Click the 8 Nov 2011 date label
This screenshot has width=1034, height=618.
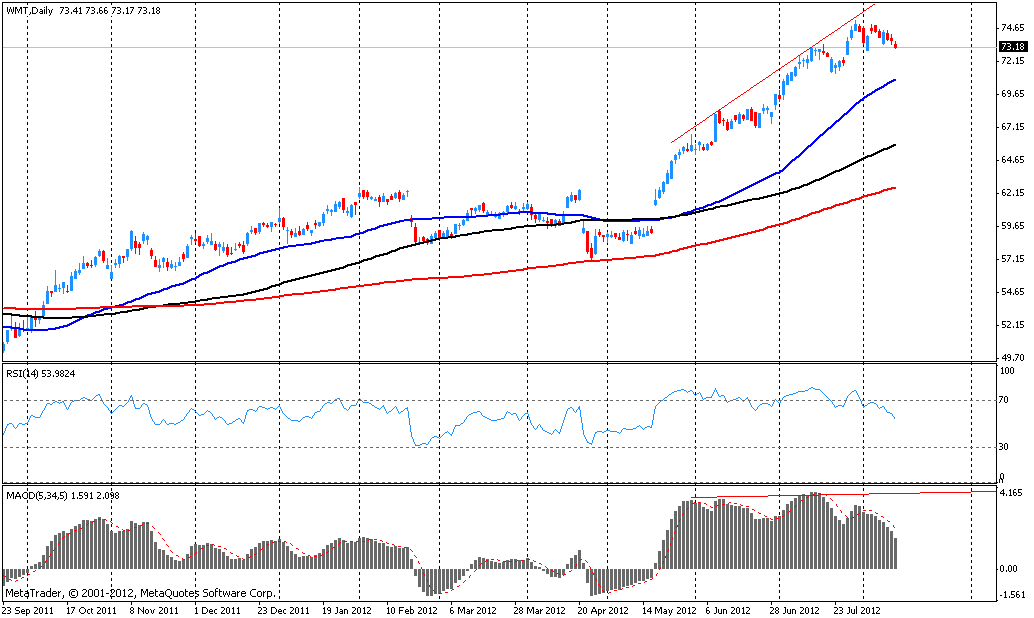point(154,610)
